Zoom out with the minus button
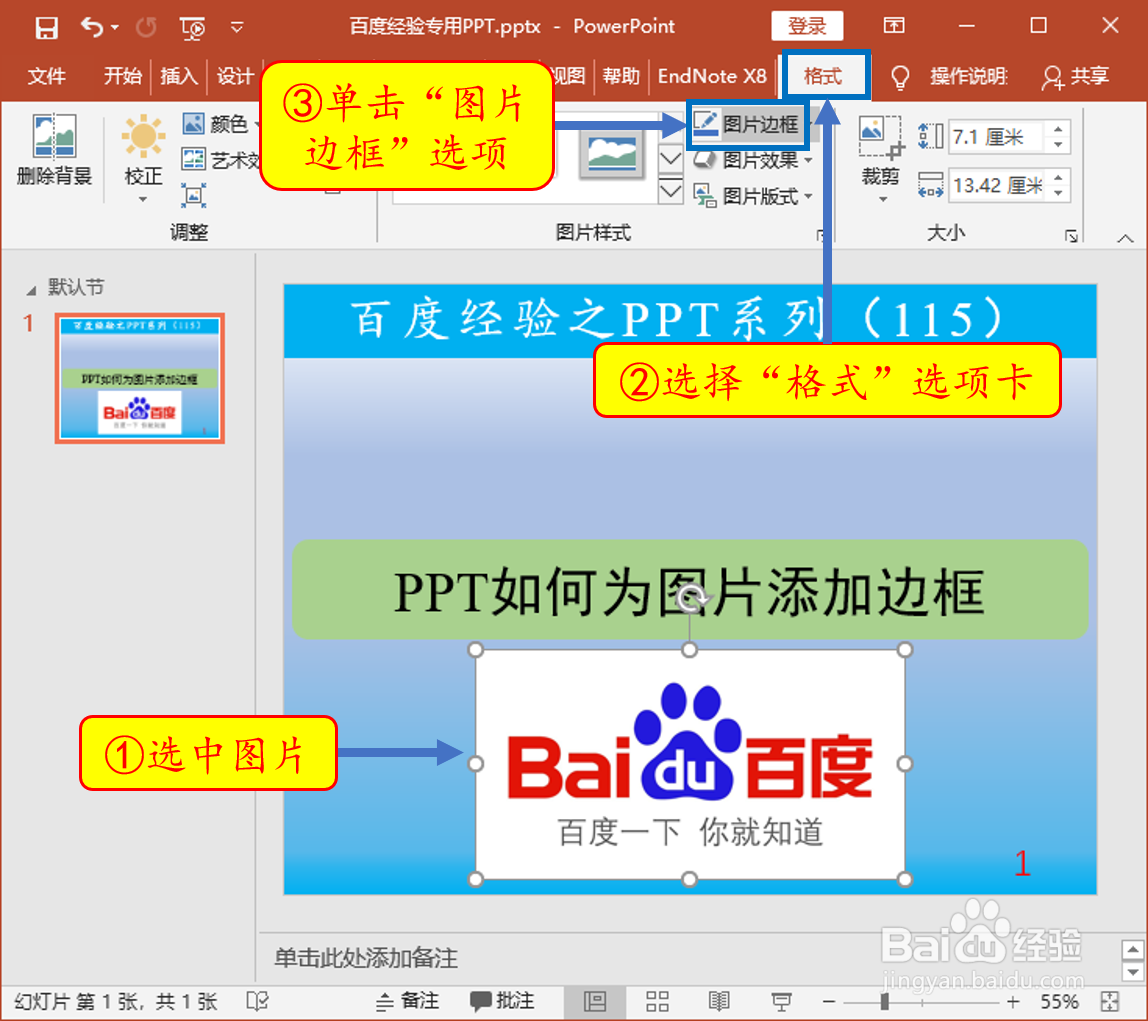The image size is (1148, 1021). click(x=829, y=1001)
